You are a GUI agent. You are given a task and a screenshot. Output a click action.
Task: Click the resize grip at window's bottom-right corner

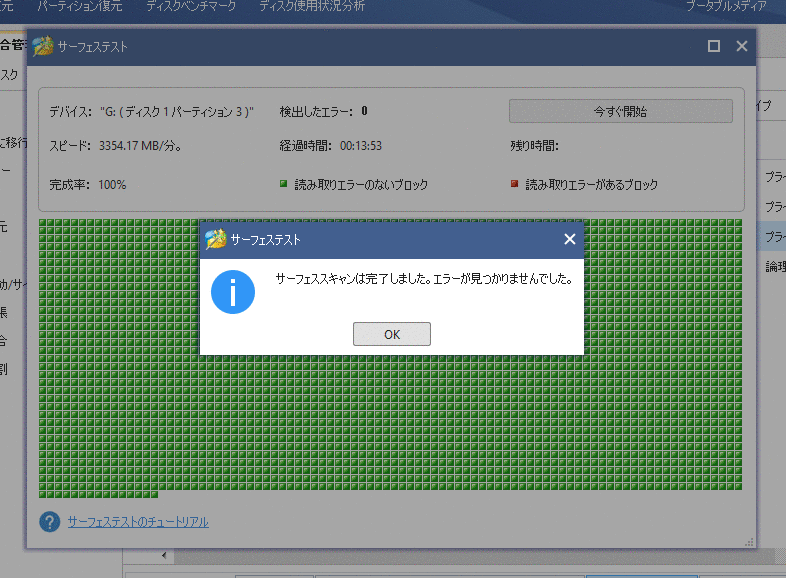coord(749,542)
